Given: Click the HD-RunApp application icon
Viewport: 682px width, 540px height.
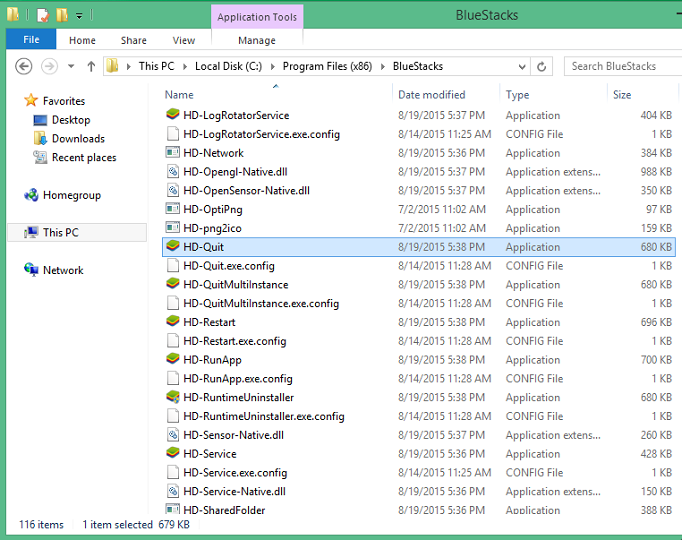Looking at the screenshot, I should pyautogui.click(x=173, y=359).
